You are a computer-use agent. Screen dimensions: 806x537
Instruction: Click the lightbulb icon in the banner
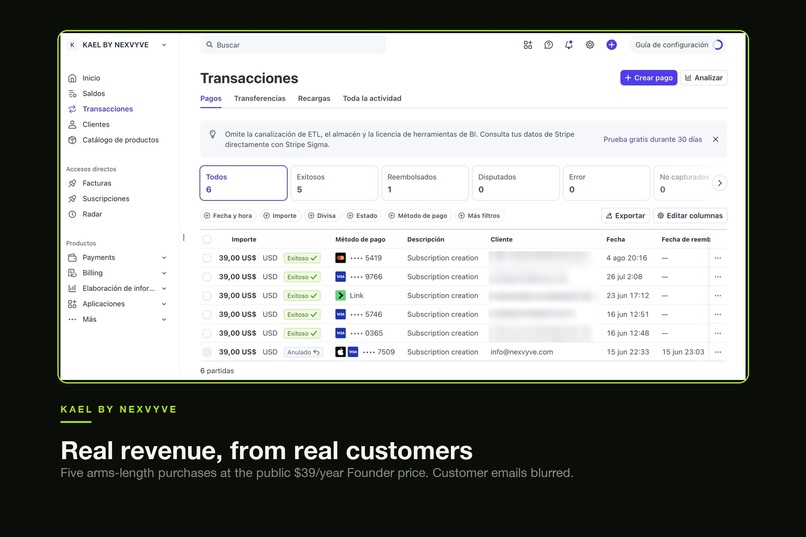pyautogui.click(x=212, y=135)
